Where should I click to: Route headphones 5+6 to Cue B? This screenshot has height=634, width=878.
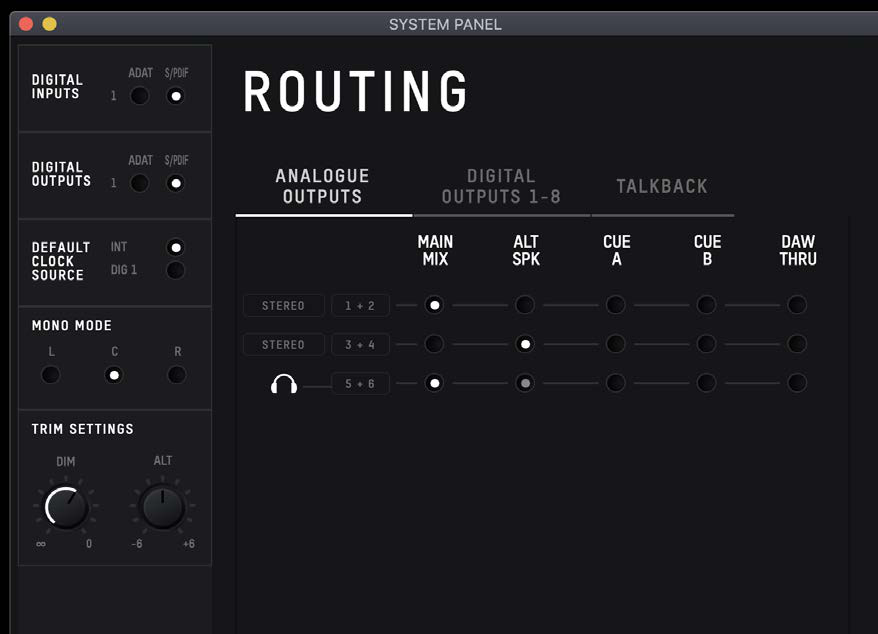[706, 383]
